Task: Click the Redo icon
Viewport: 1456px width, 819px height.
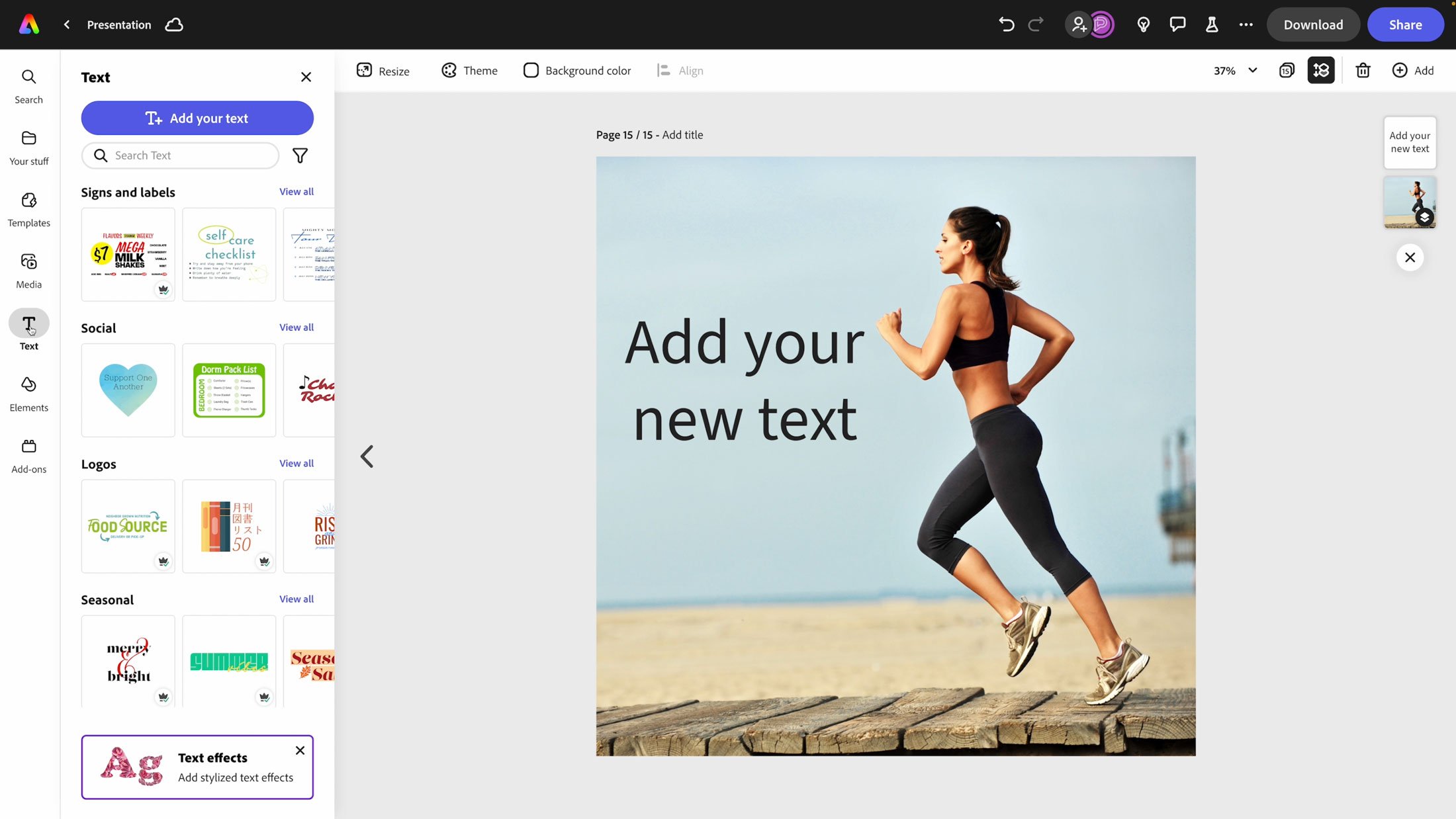Action: point(1036,24)
